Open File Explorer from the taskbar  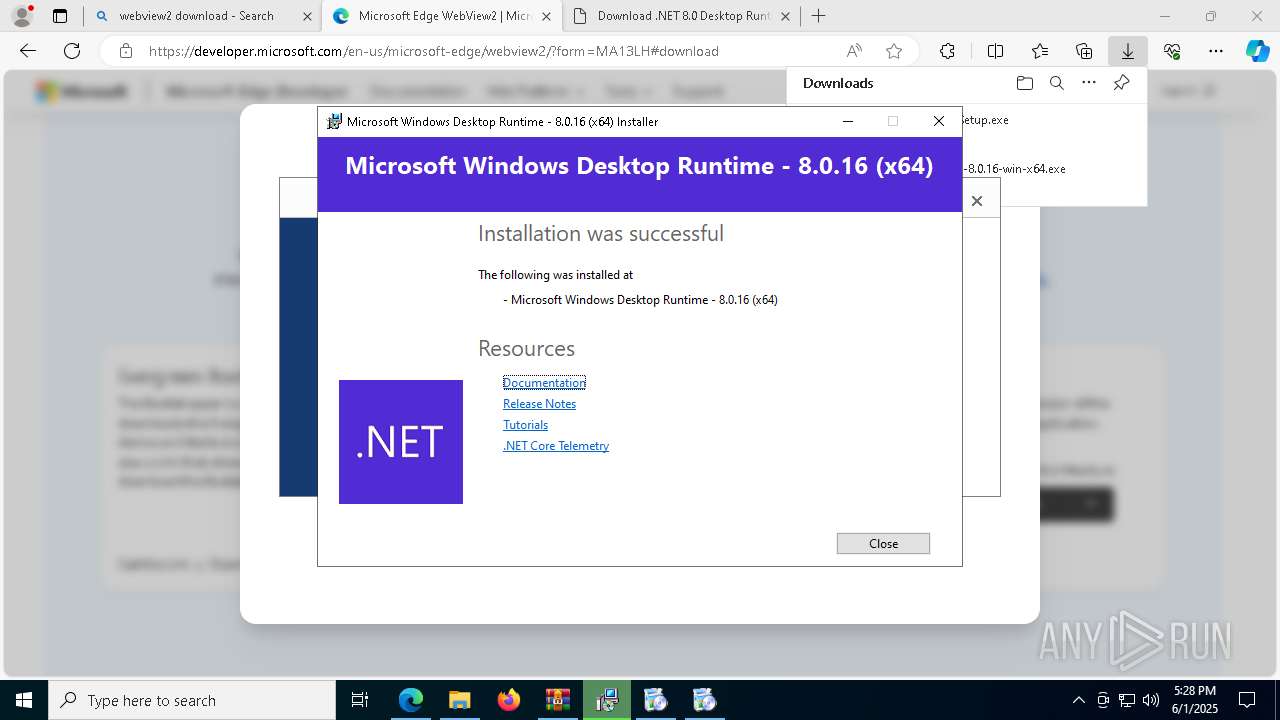click(x=459, y=700)
